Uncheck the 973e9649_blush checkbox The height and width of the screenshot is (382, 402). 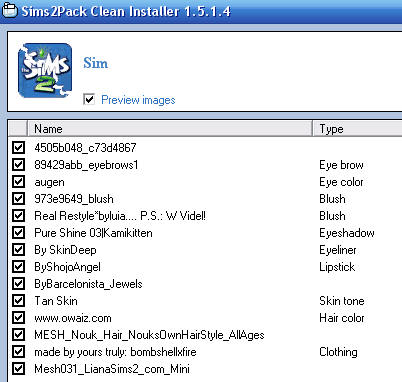(x=18, y=199)
